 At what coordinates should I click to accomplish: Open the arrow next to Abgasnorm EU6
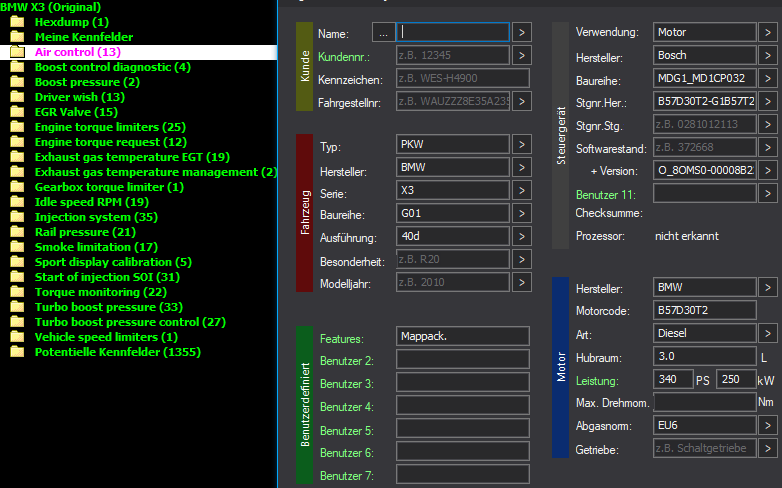tap(768, 426)
